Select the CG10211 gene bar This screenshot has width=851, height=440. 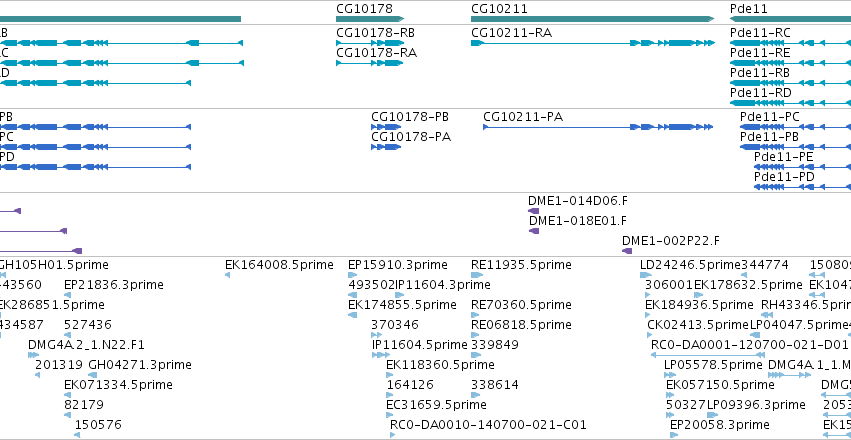[x=592, y=19]
